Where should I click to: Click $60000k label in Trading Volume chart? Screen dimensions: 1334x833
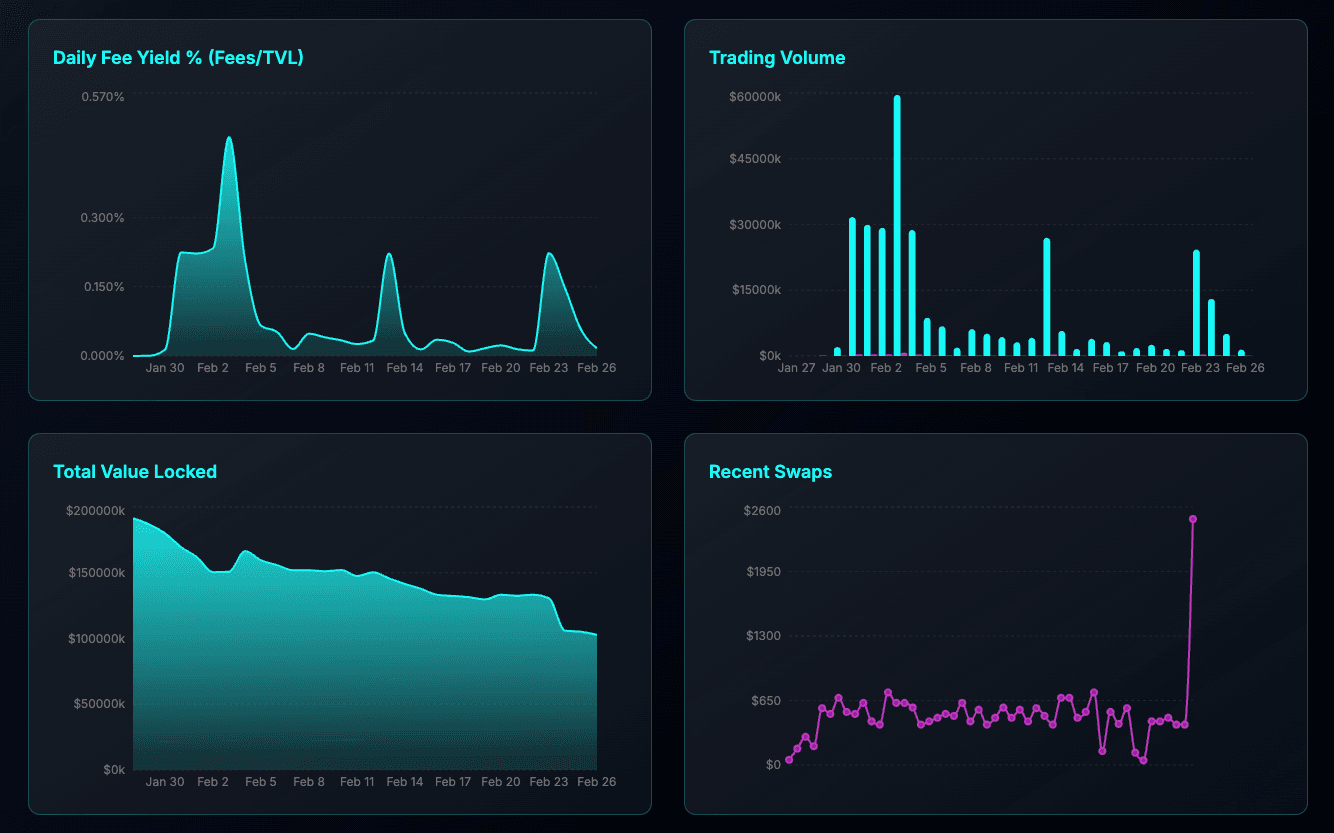point(755,97)
